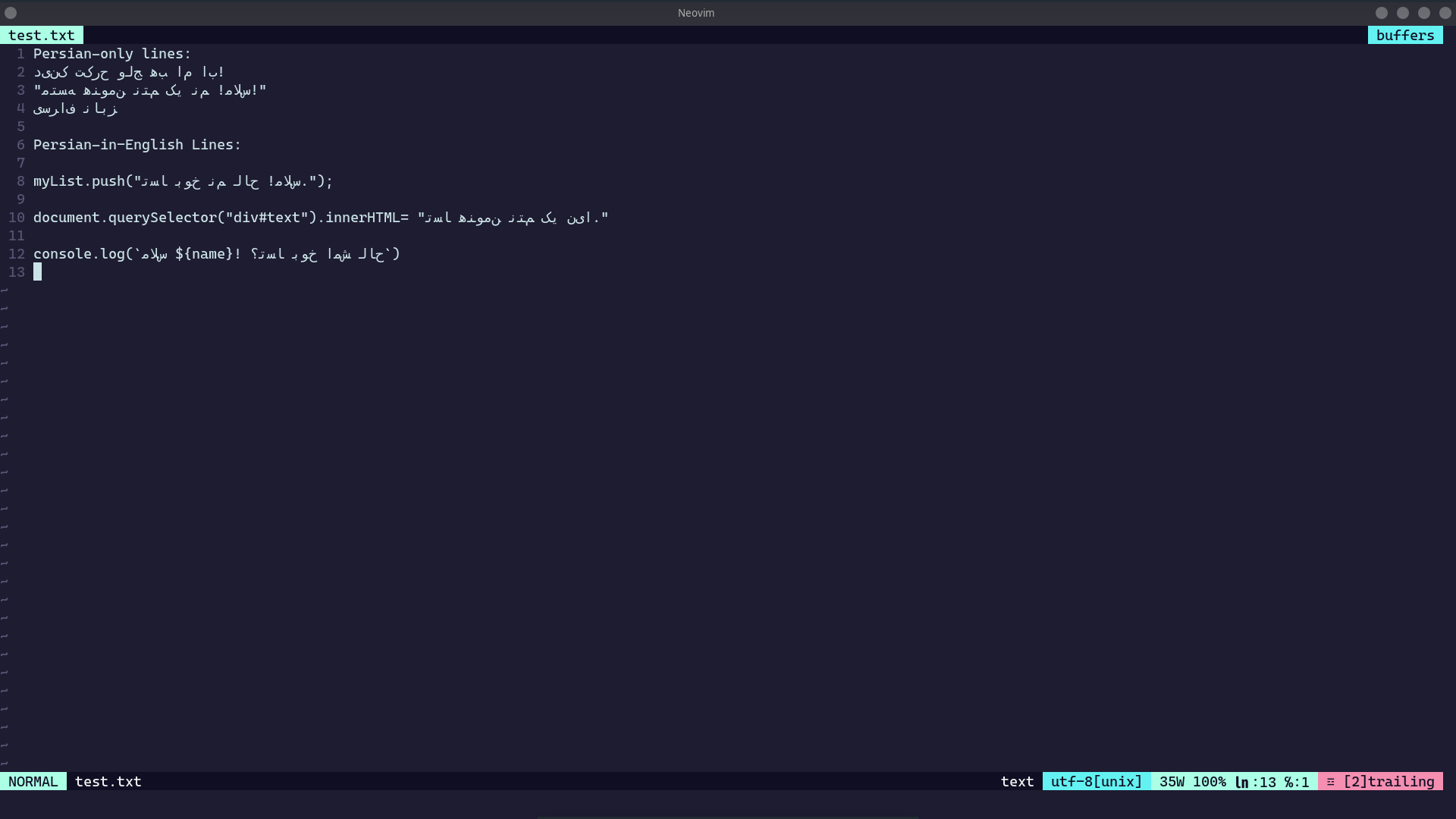Click the myList.push line of code
Viewport: 1456px width, 819px height.
coord(182,181)
